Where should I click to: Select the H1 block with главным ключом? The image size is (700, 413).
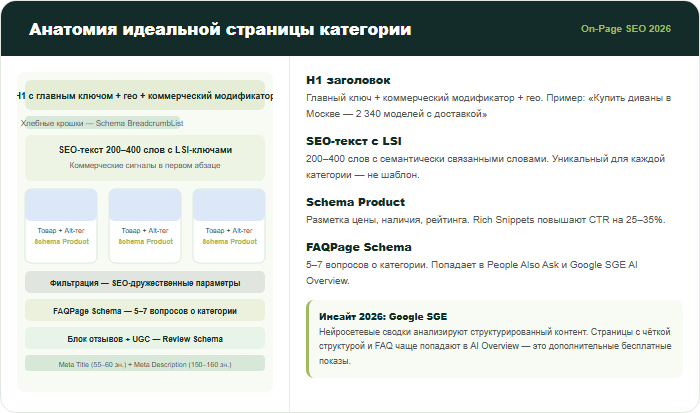click(145, 96)
